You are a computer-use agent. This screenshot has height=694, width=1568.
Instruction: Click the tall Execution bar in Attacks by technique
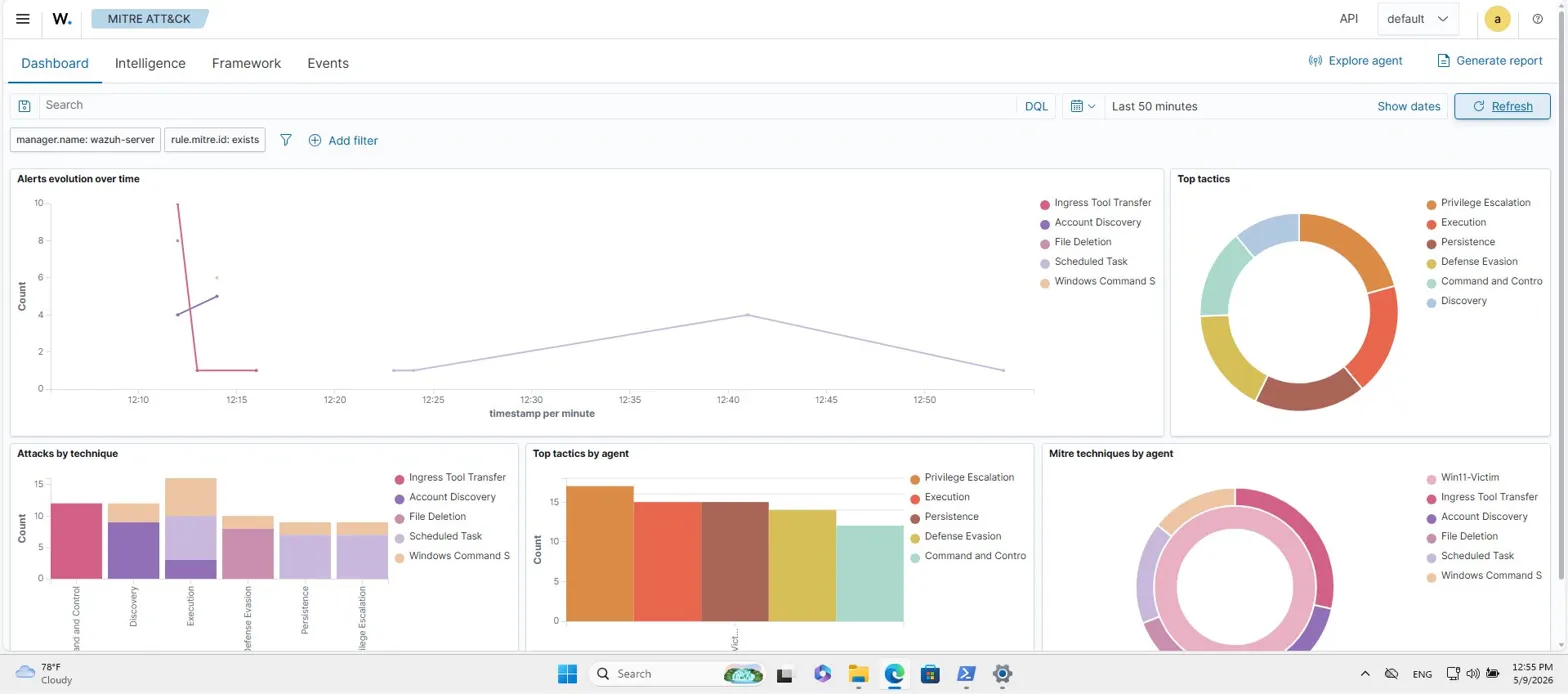click(190, 528)
